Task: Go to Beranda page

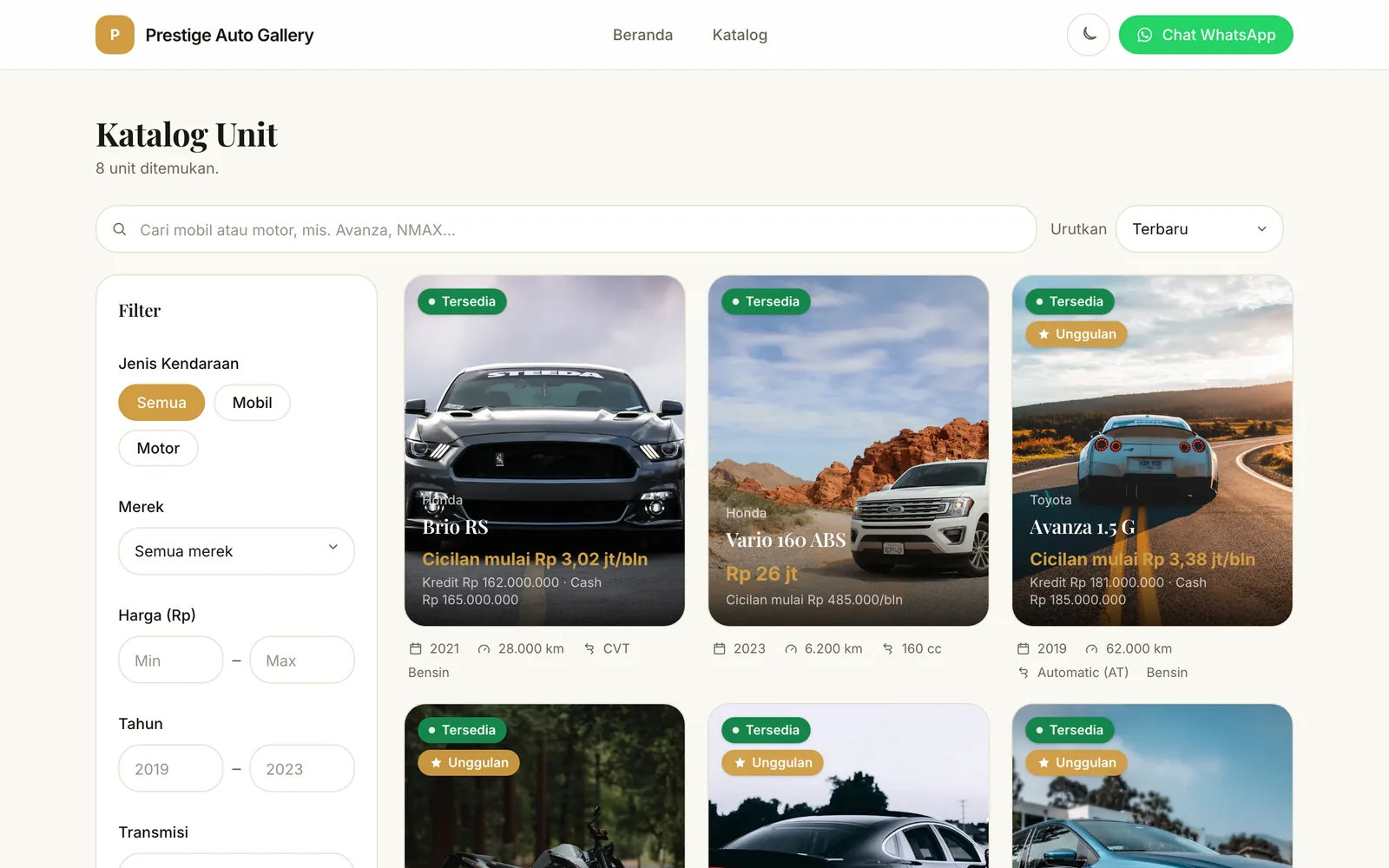Action: click(x=642, y=35)
